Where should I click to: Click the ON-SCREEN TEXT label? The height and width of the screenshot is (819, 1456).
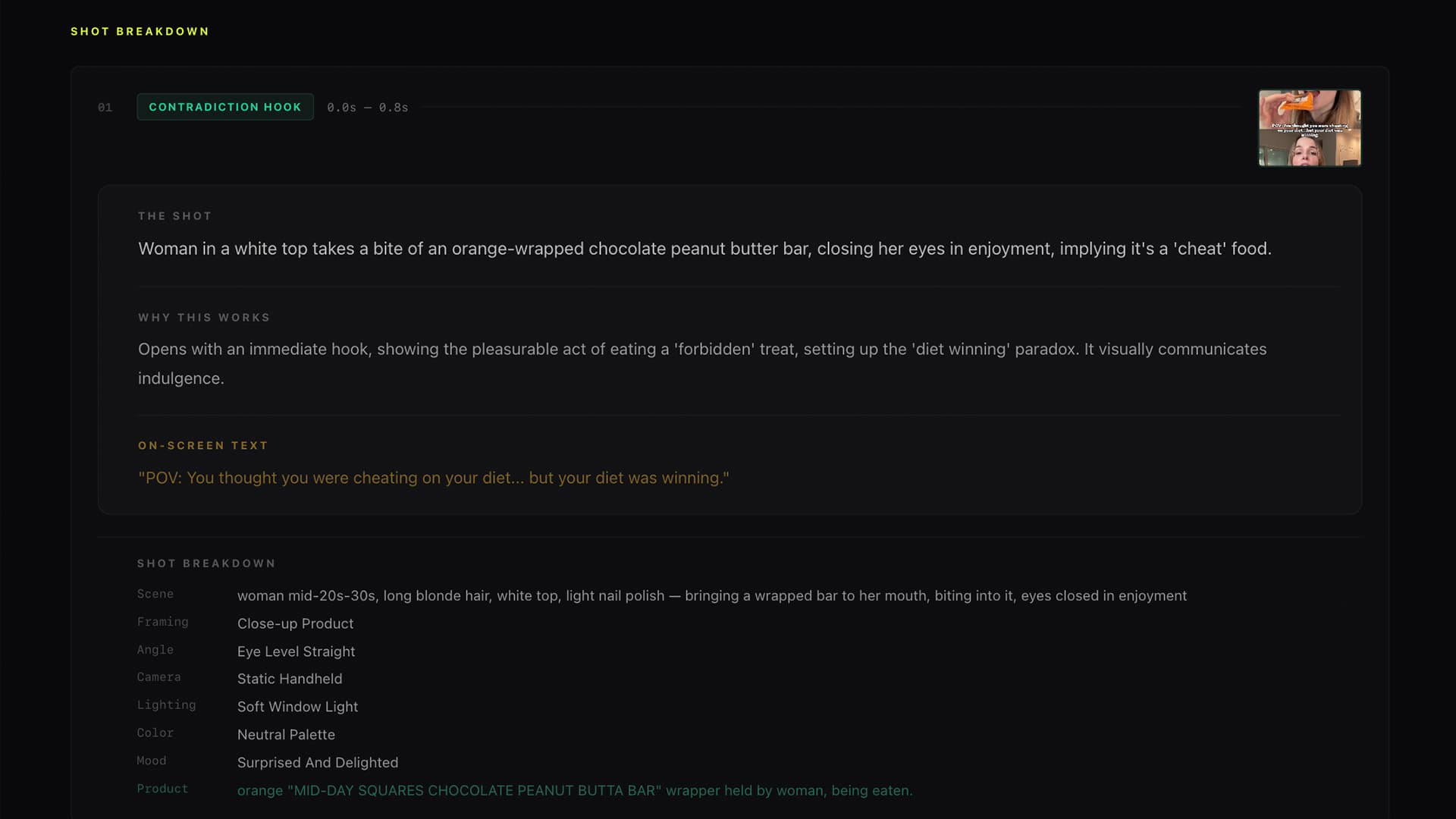203,446
